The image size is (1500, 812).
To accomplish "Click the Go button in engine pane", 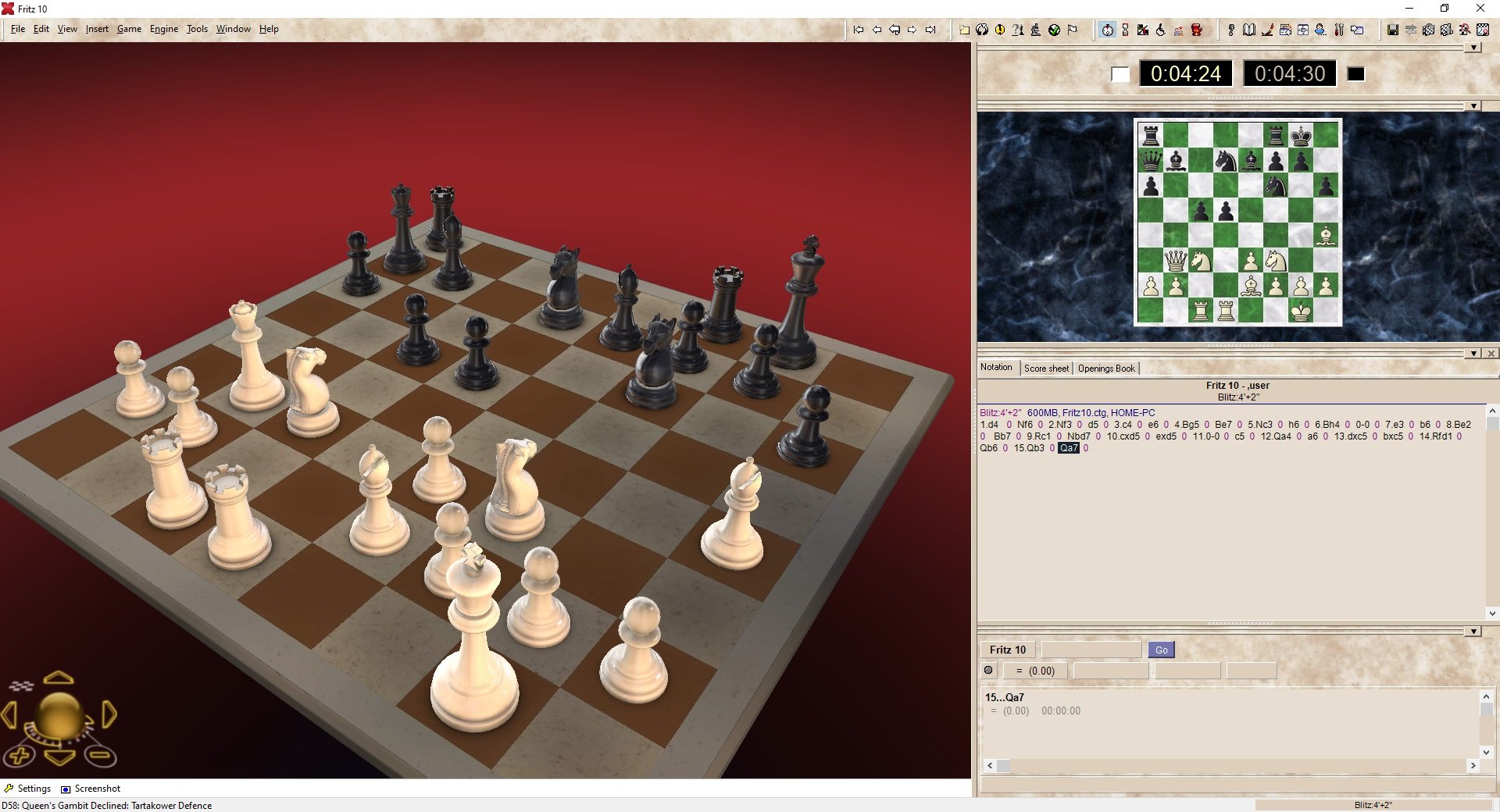I will [x=1162, y=650].
